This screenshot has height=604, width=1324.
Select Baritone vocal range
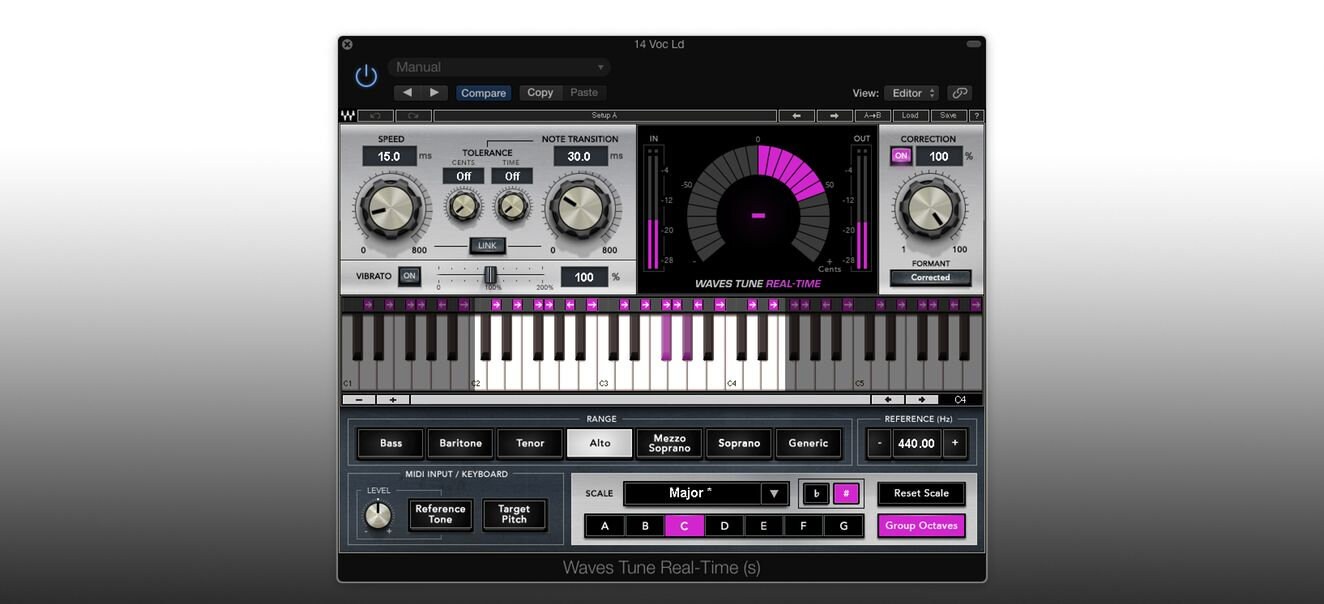(460, 443)
